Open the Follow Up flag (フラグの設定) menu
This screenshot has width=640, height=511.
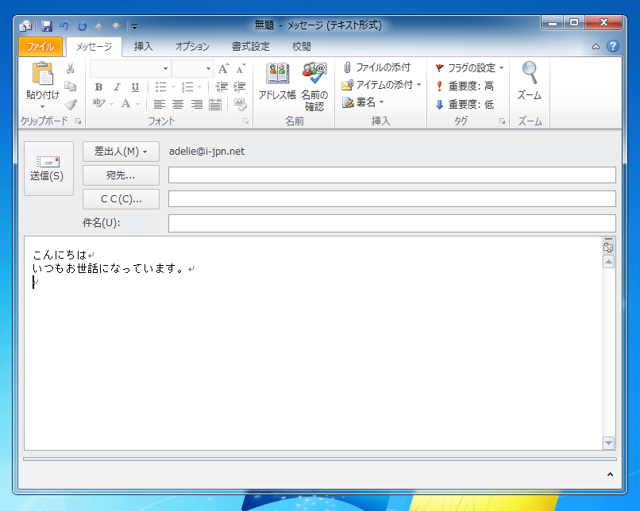pos(469,68)
